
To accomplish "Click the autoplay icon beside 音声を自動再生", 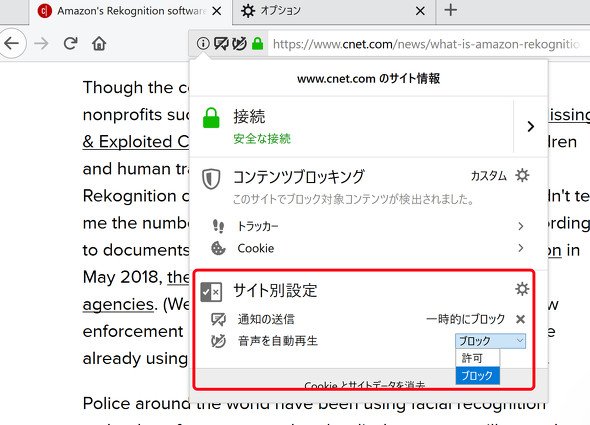I will pos(218,341).
